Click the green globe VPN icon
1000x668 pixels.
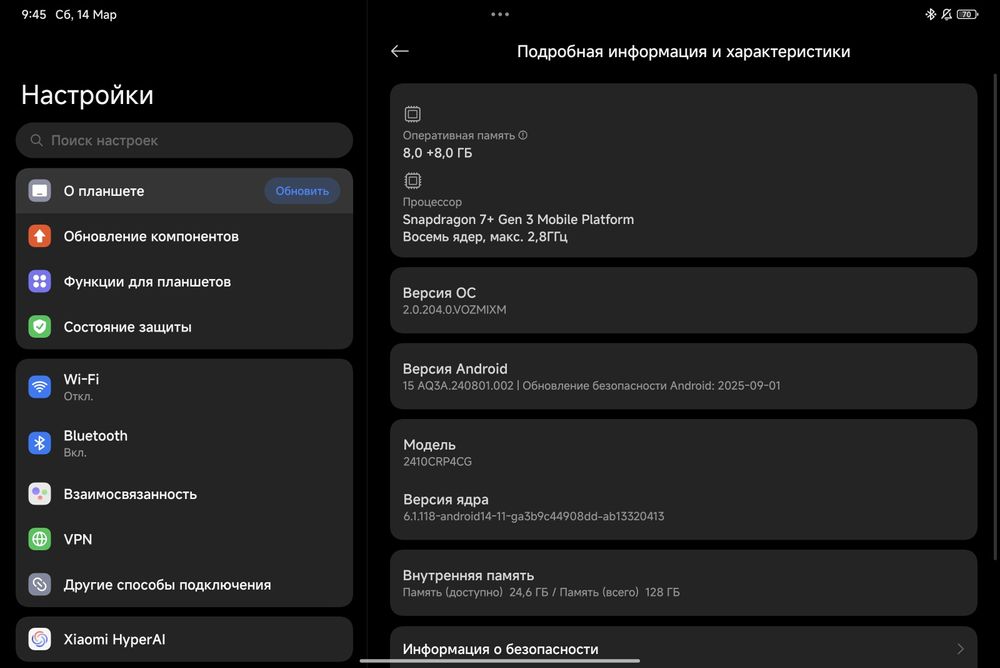point(40,539)
